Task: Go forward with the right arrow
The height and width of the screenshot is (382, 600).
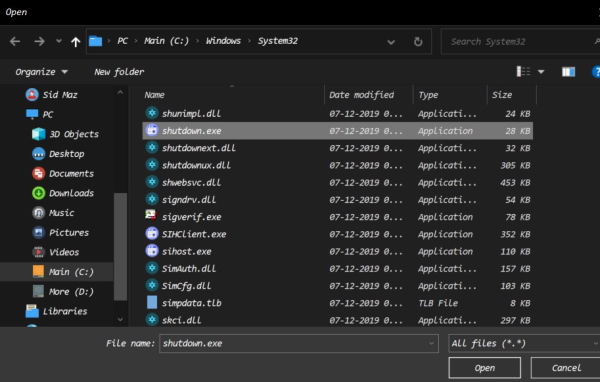Action: pyautogui.click(x=39, y=41)
